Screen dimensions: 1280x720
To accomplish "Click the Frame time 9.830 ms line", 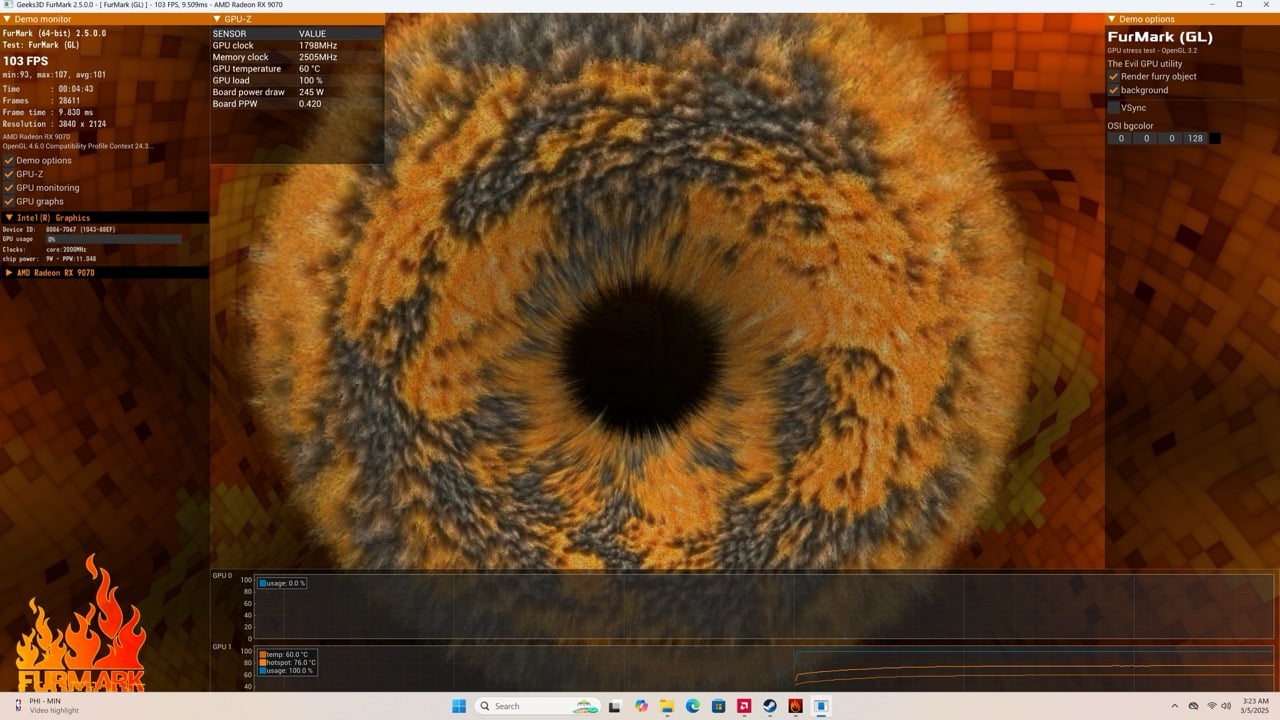I will [48, 112].
